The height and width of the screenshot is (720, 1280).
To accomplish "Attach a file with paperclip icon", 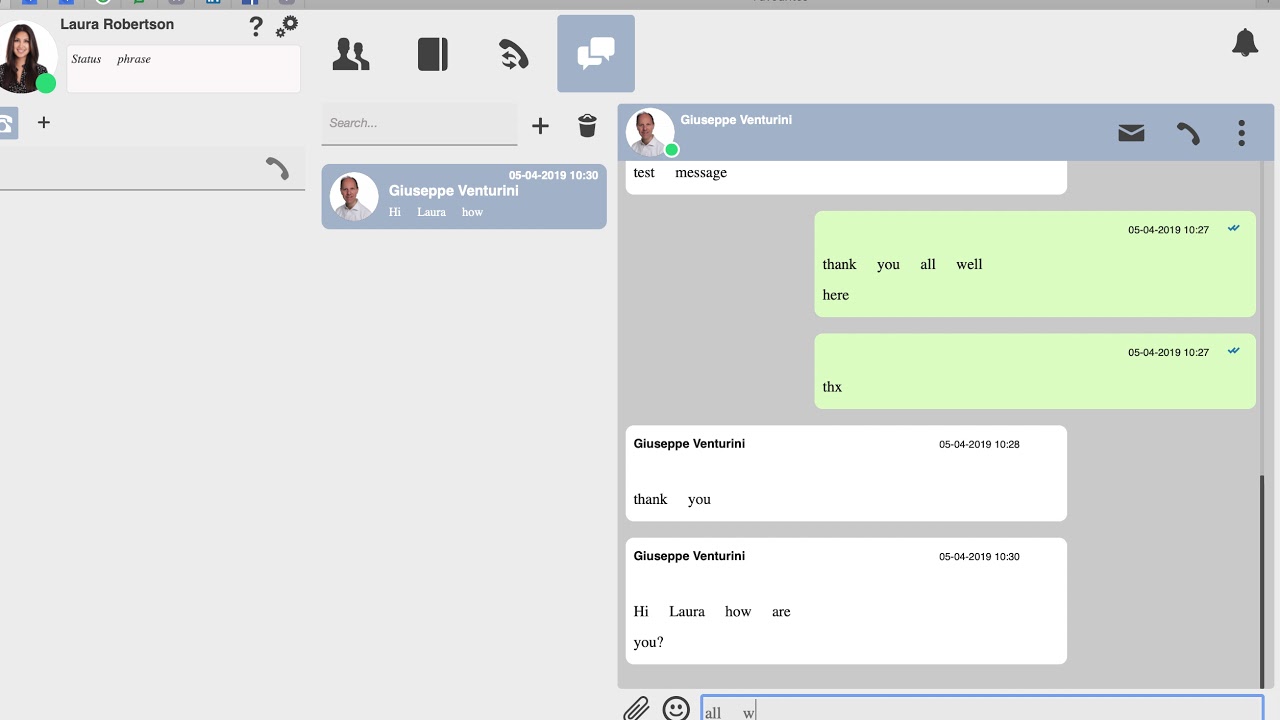I will click(x=637, y=708).
